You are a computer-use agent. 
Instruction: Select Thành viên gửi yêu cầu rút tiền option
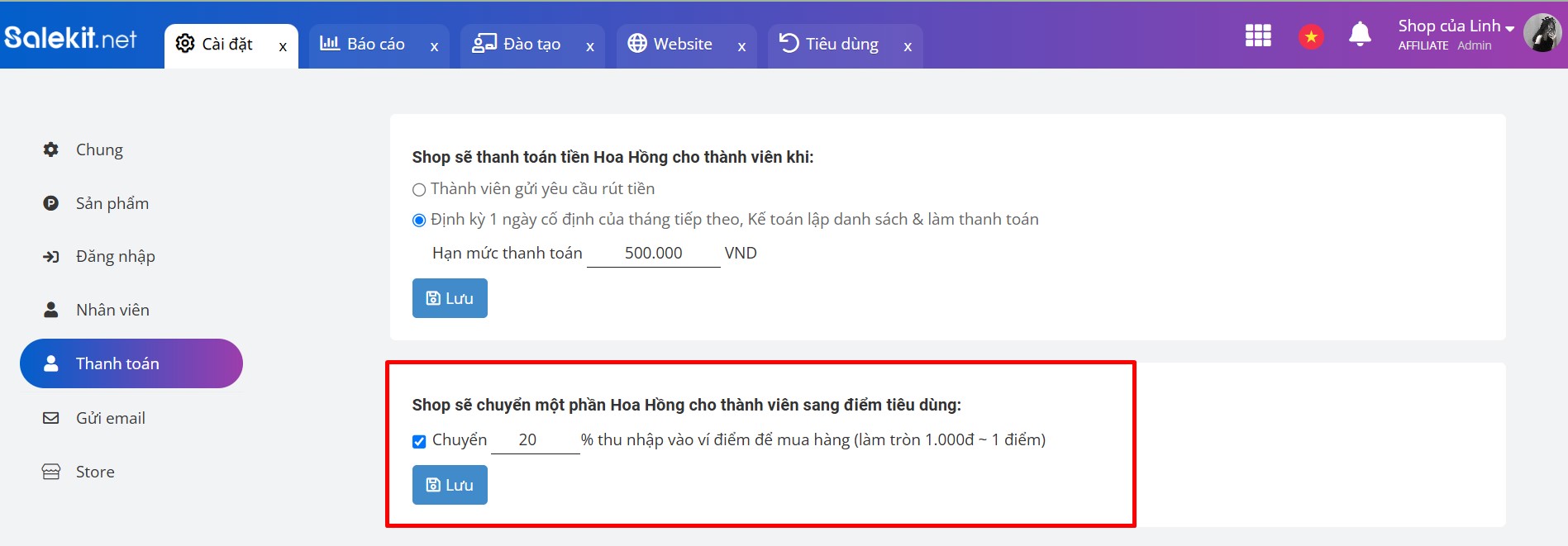pos(419,190)
